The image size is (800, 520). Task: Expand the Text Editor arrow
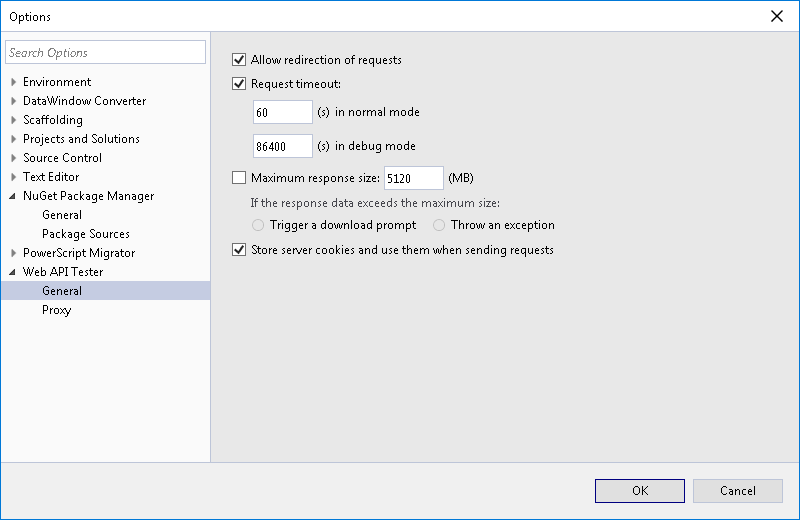tap(13, 177)
